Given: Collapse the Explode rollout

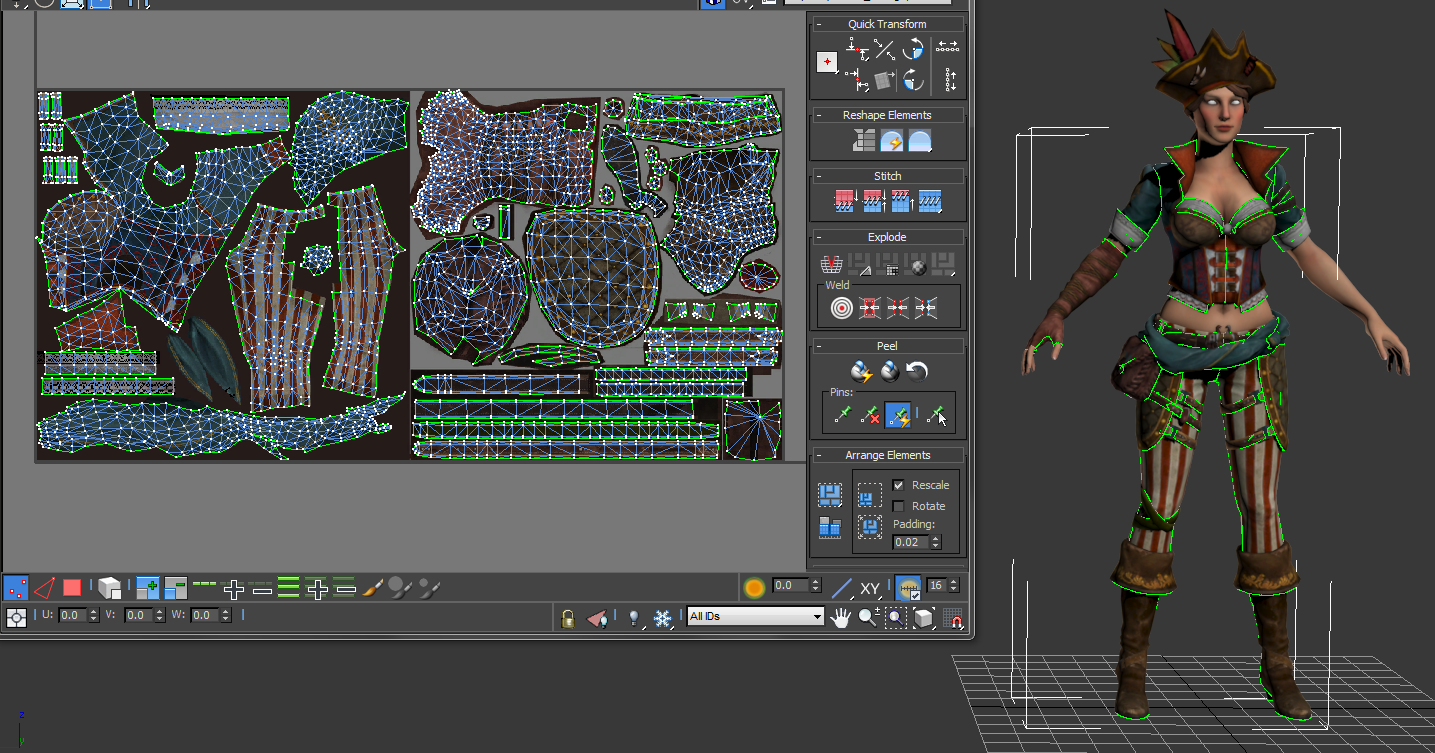Looking at the screenshot, I should coord(819,237).
